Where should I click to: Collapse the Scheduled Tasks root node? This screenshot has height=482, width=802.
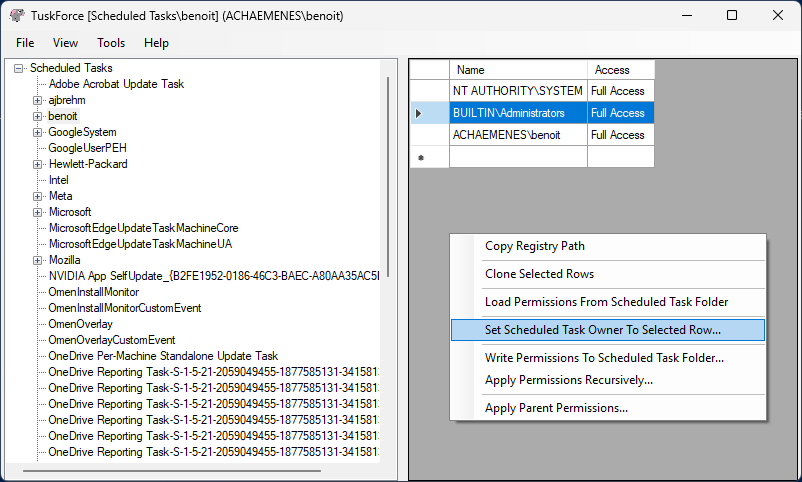tap(18, 68)
